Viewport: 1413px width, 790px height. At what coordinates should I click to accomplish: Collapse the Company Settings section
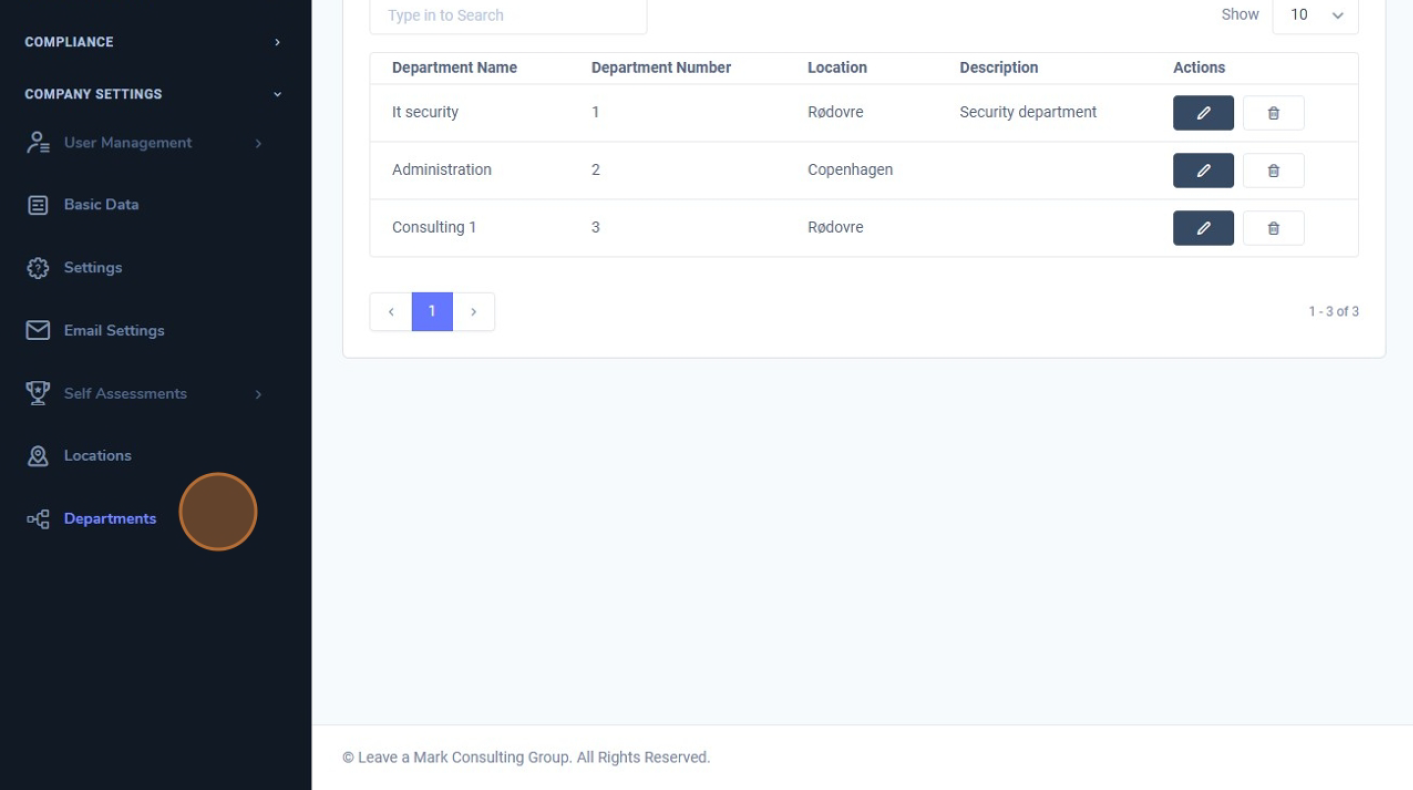click(x=277, y=94)
